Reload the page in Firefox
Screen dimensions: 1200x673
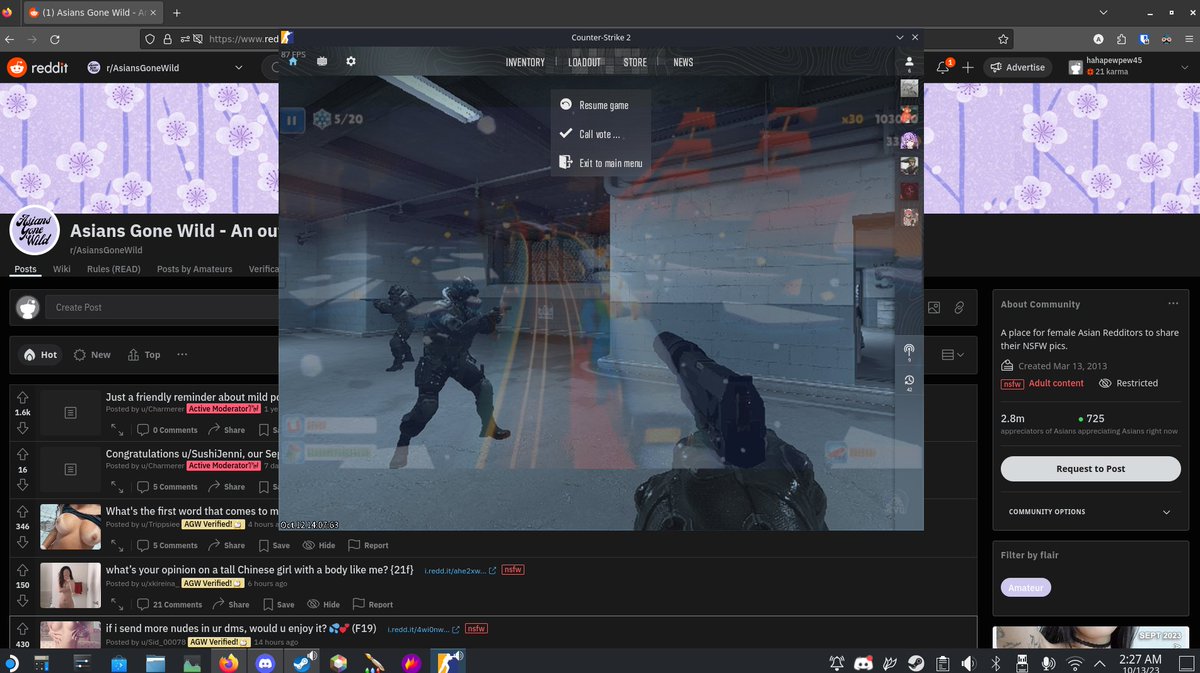pyautogui.click(x=54, y=39)
